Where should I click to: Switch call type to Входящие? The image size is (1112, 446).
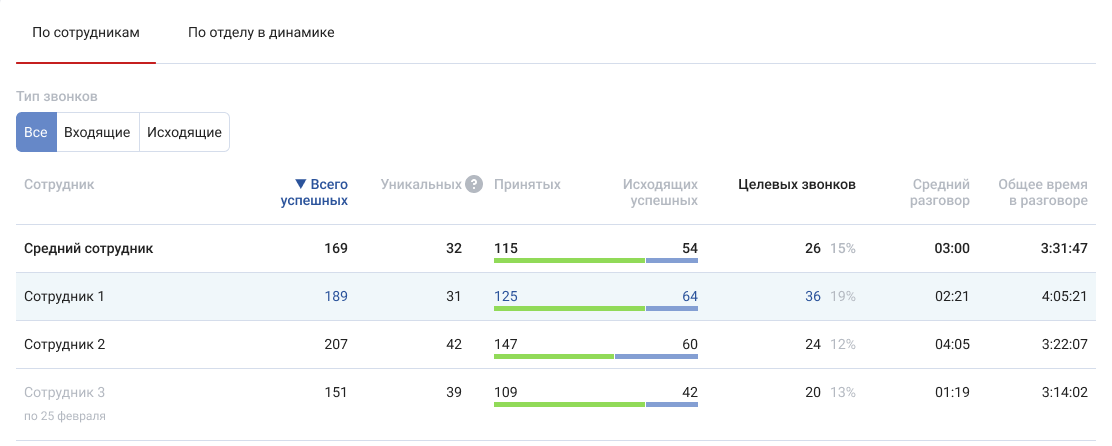coord(97,132)
